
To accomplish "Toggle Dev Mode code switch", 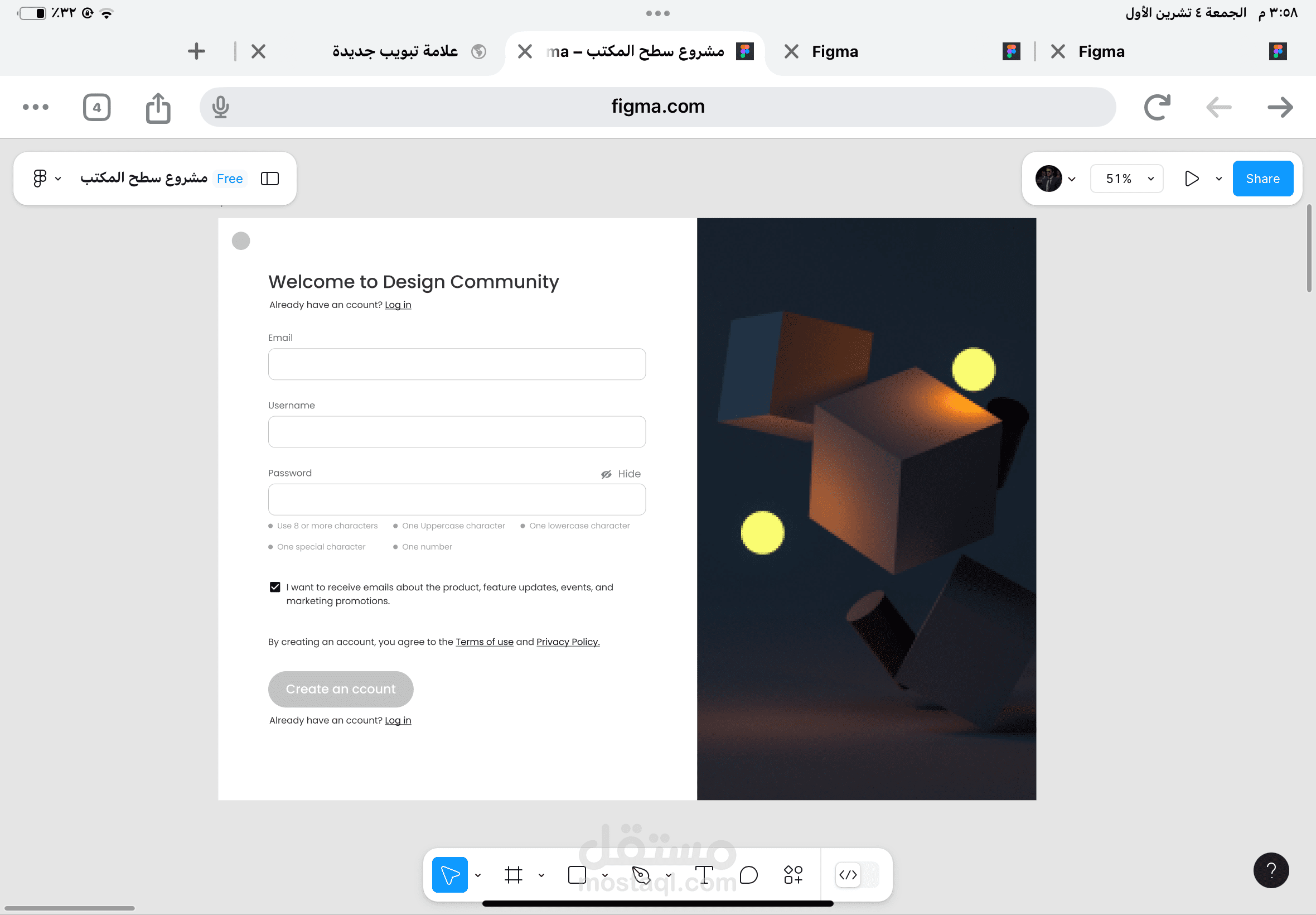I will (856, 874).
